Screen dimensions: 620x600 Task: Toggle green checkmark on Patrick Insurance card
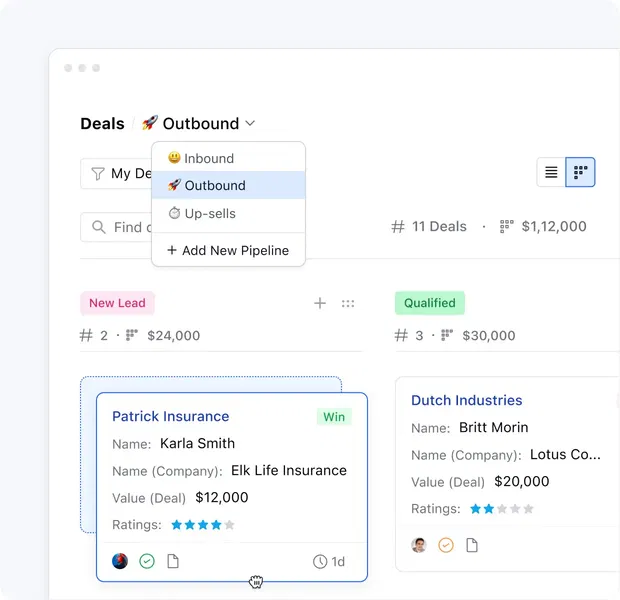pos(147,562)
